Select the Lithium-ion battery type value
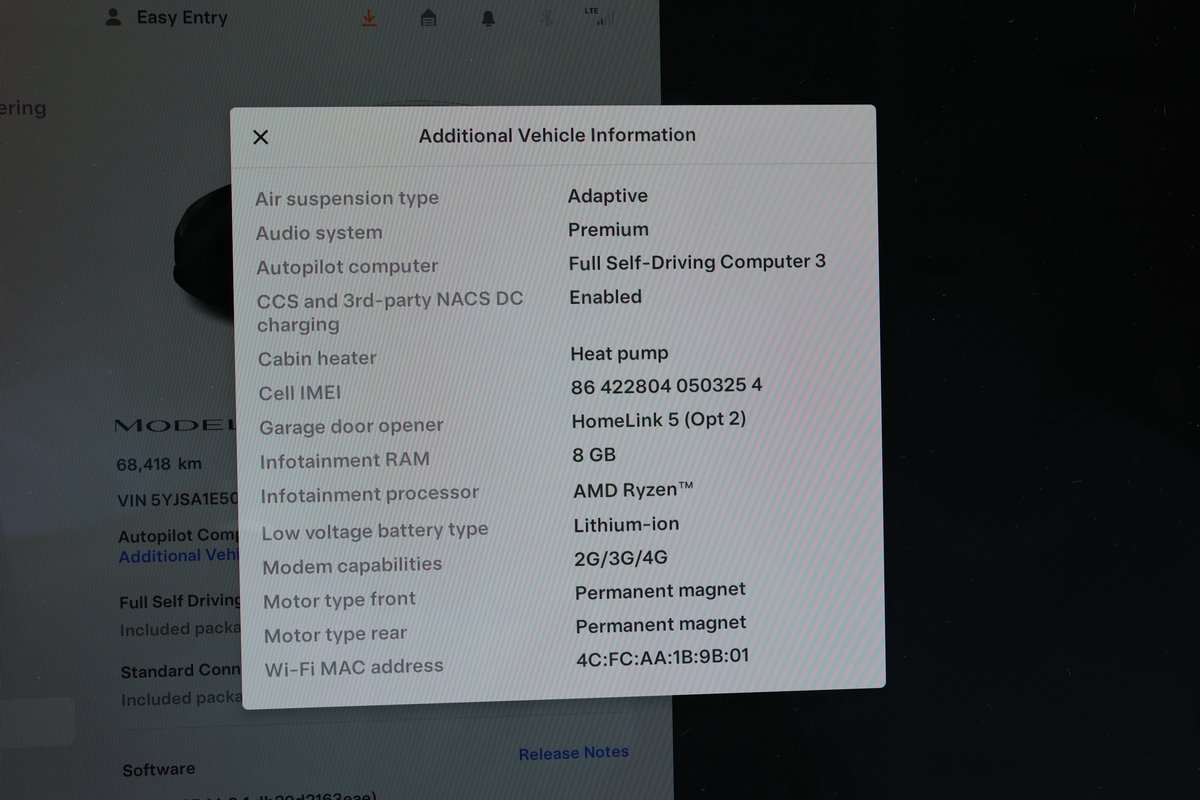Screen dimensions: 1200x800 pyautogui.click(x=626, y=524)
